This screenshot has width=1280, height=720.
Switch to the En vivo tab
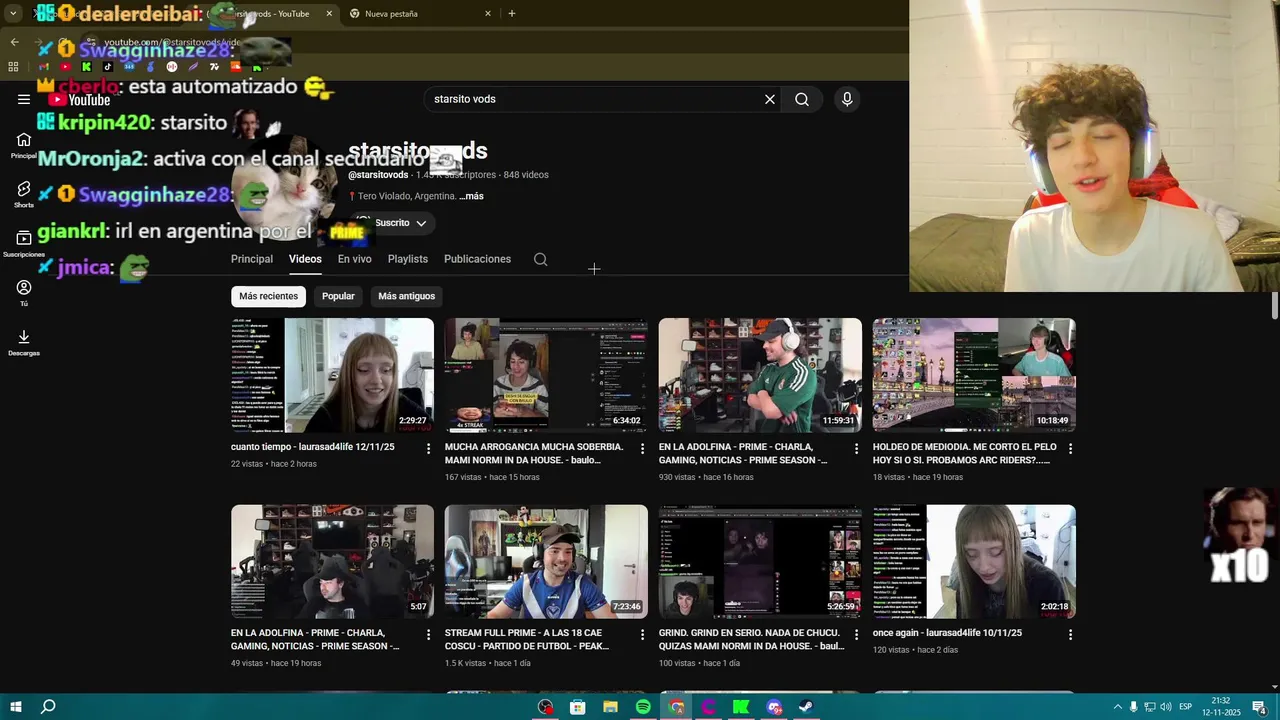click(x=354, y=259)
